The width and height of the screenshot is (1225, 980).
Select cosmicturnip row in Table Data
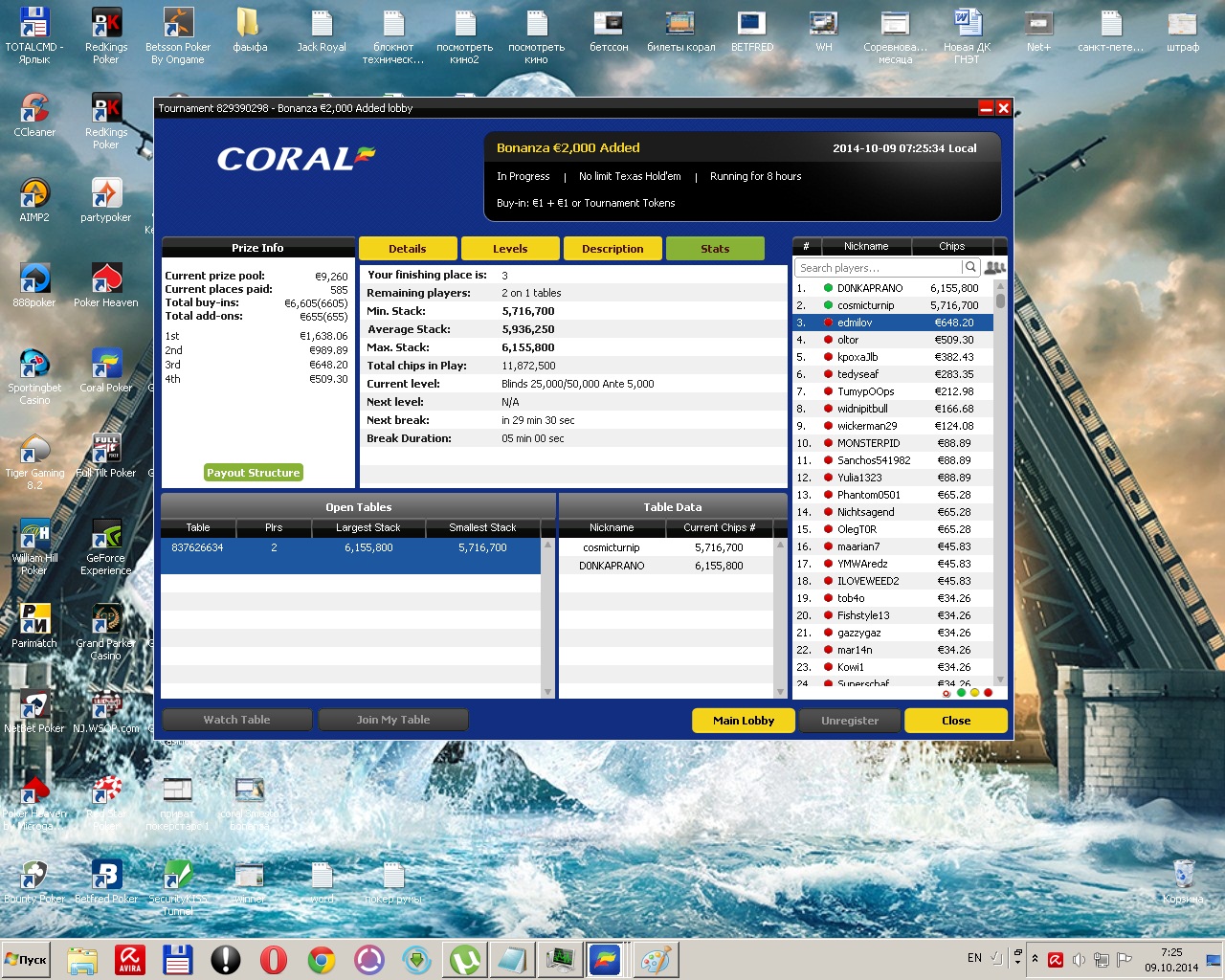pos(666,548)
